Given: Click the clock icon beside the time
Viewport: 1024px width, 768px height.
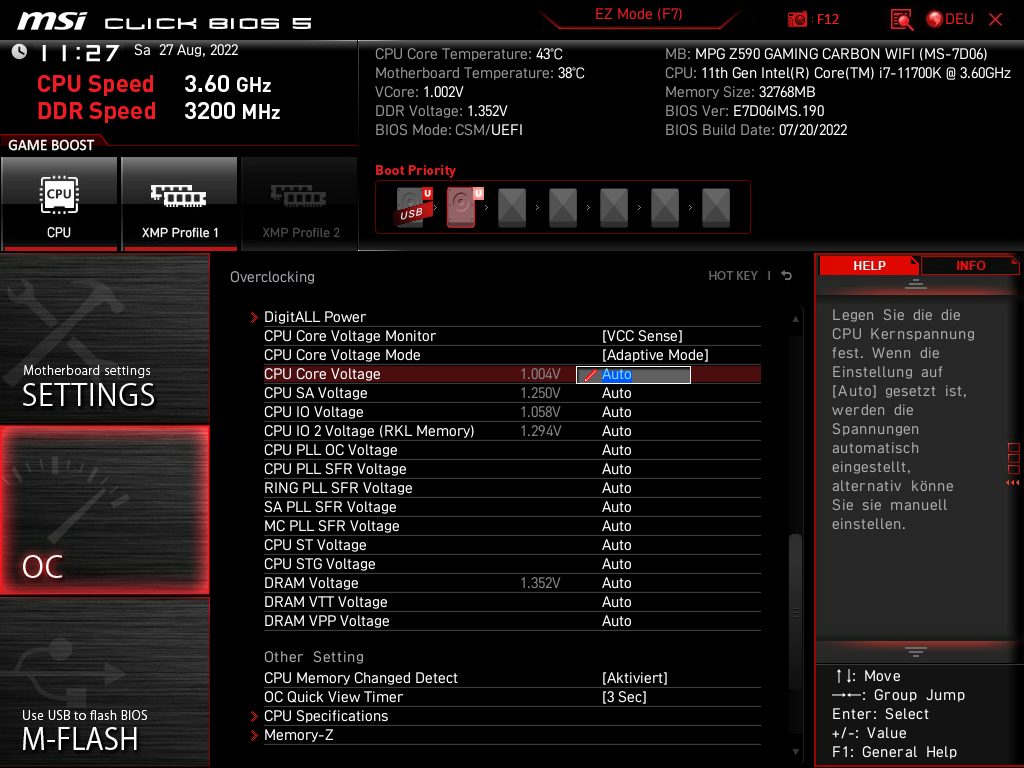Looking at the screenshot, I should pos(19,52).
